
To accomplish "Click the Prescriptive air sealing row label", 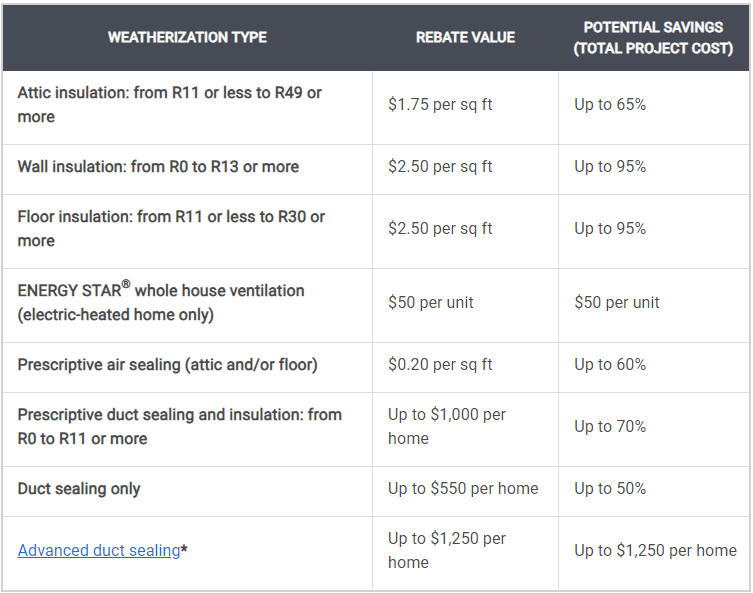I will click(168, 365).
